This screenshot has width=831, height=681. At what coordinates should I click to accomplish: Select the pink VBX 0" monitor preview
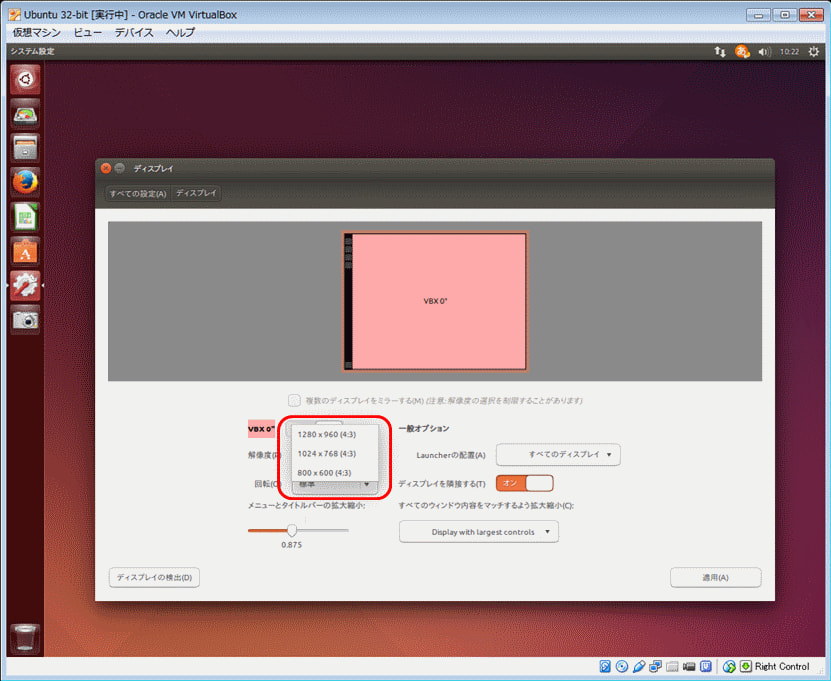click(x=435, y=302)
